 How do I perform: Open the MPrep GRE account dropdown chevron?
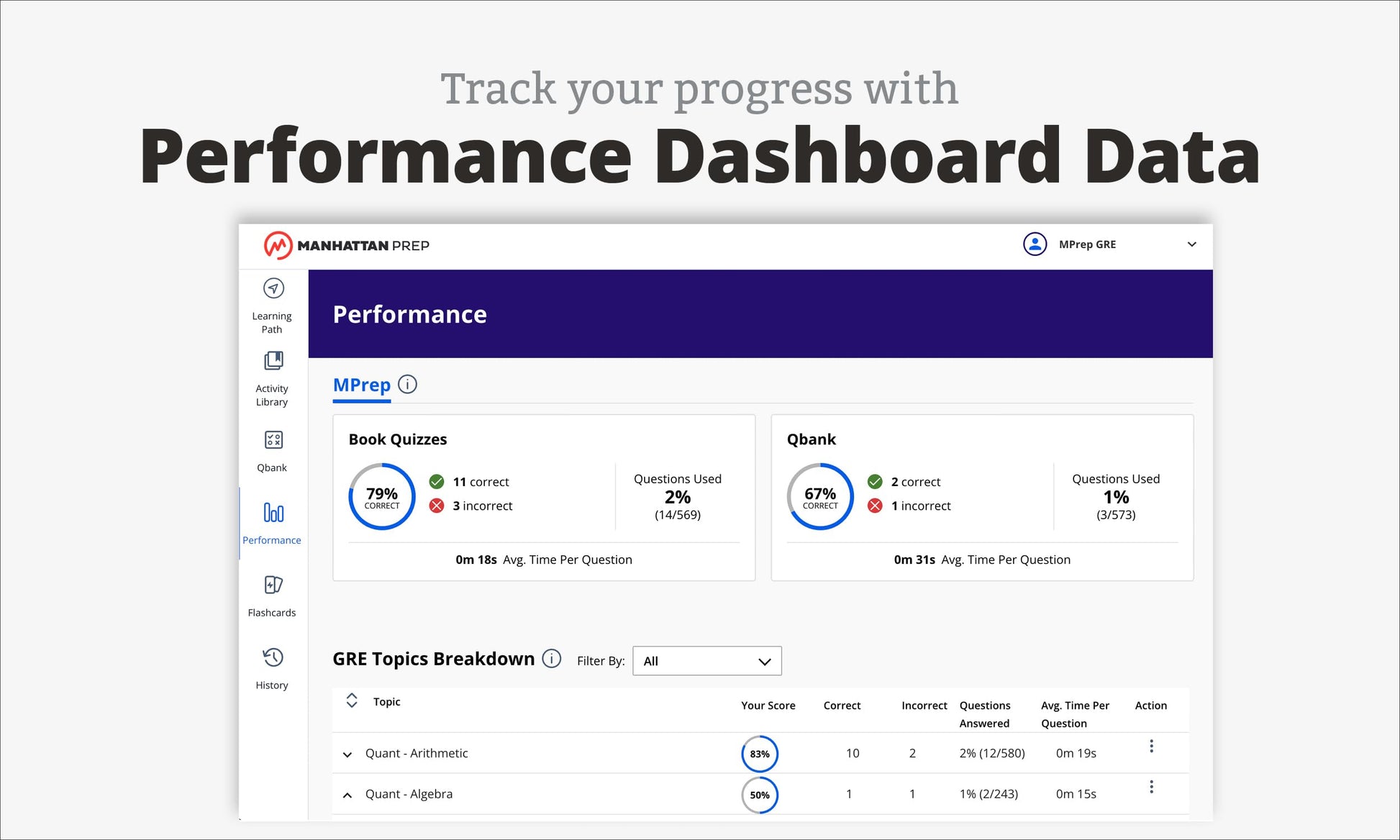(x=1191, y=245)
